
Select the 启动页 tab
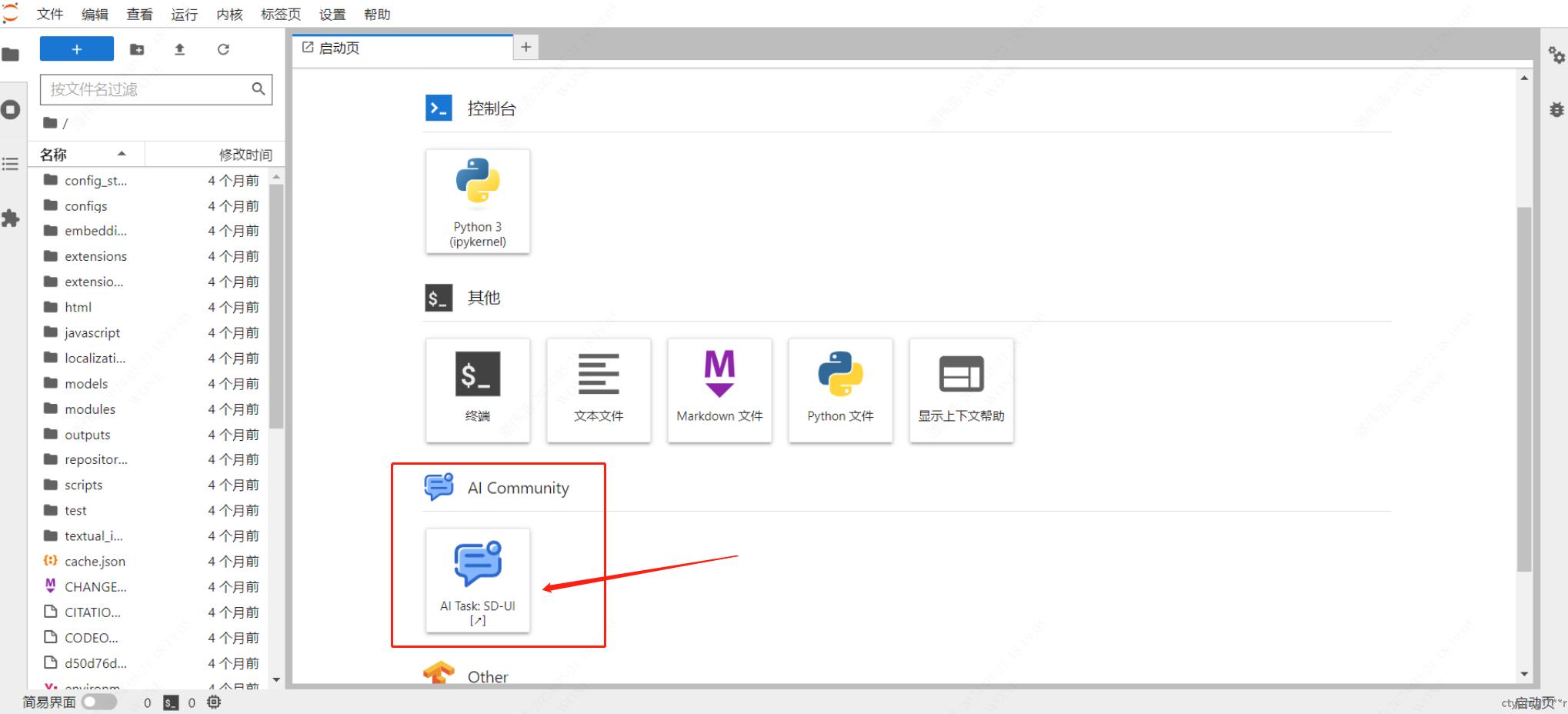point(339,48)
